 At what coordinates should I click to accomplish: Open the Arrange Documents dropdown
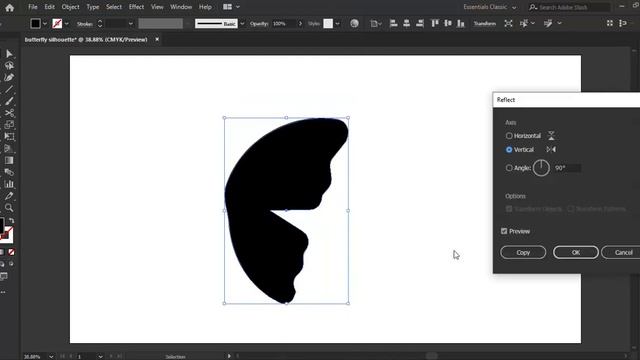point(231,7)
